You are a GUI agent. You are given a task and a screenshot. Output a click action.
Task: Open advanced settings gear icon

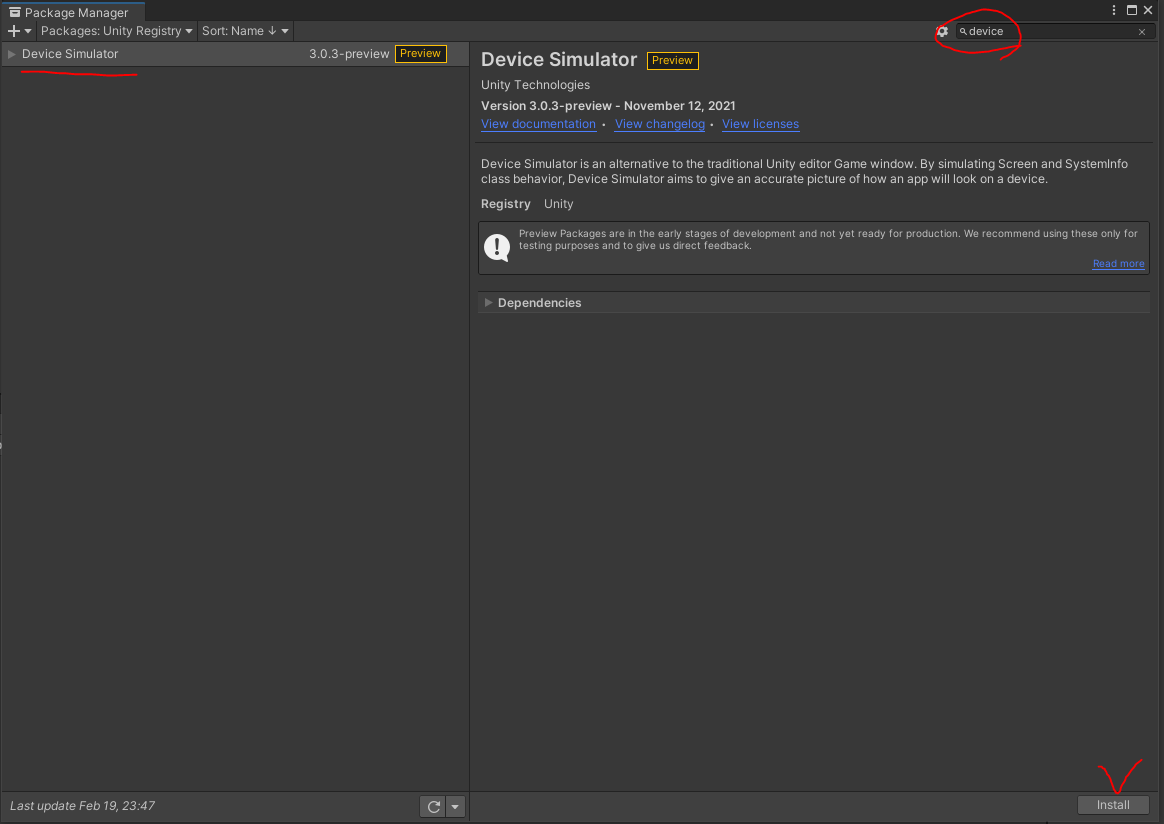click(942, 31)
